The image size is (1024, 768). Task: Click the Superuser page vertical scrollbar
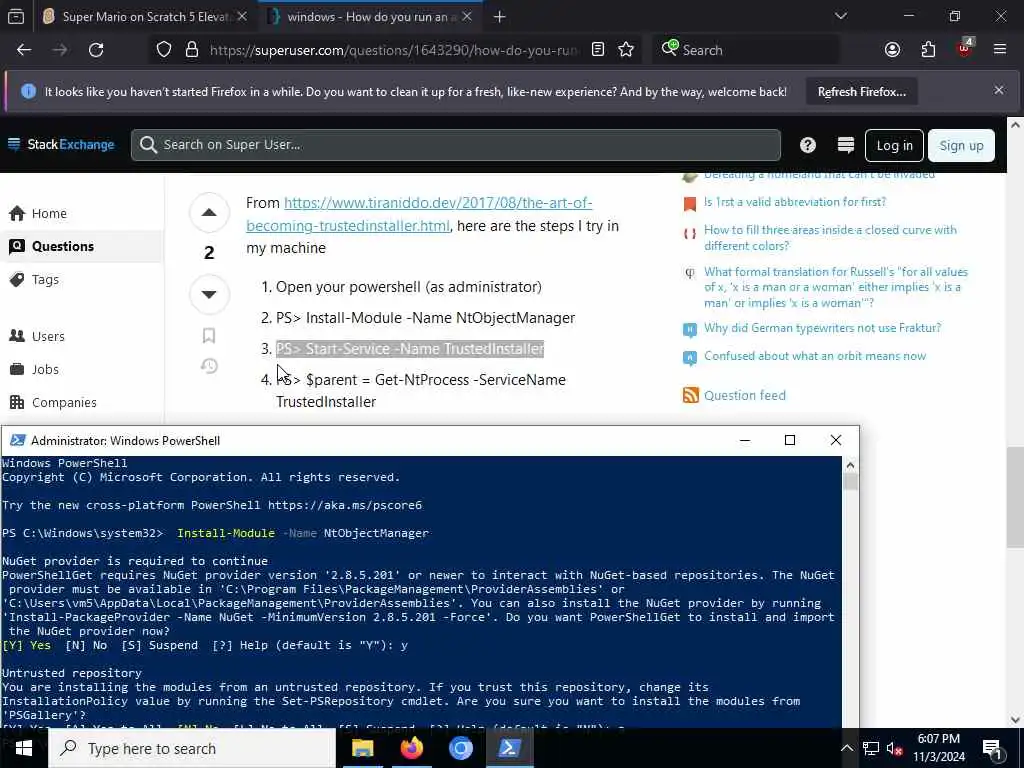tap(1014, 498)
